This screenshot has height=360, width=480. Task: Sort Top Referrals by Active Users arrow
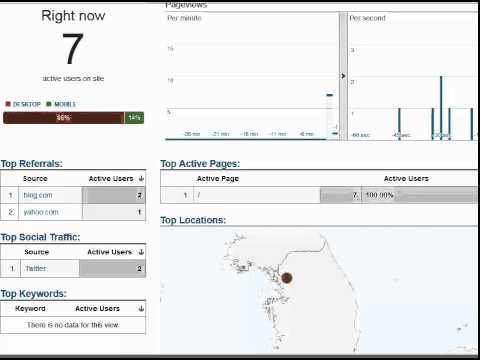(x=141, y=179)
